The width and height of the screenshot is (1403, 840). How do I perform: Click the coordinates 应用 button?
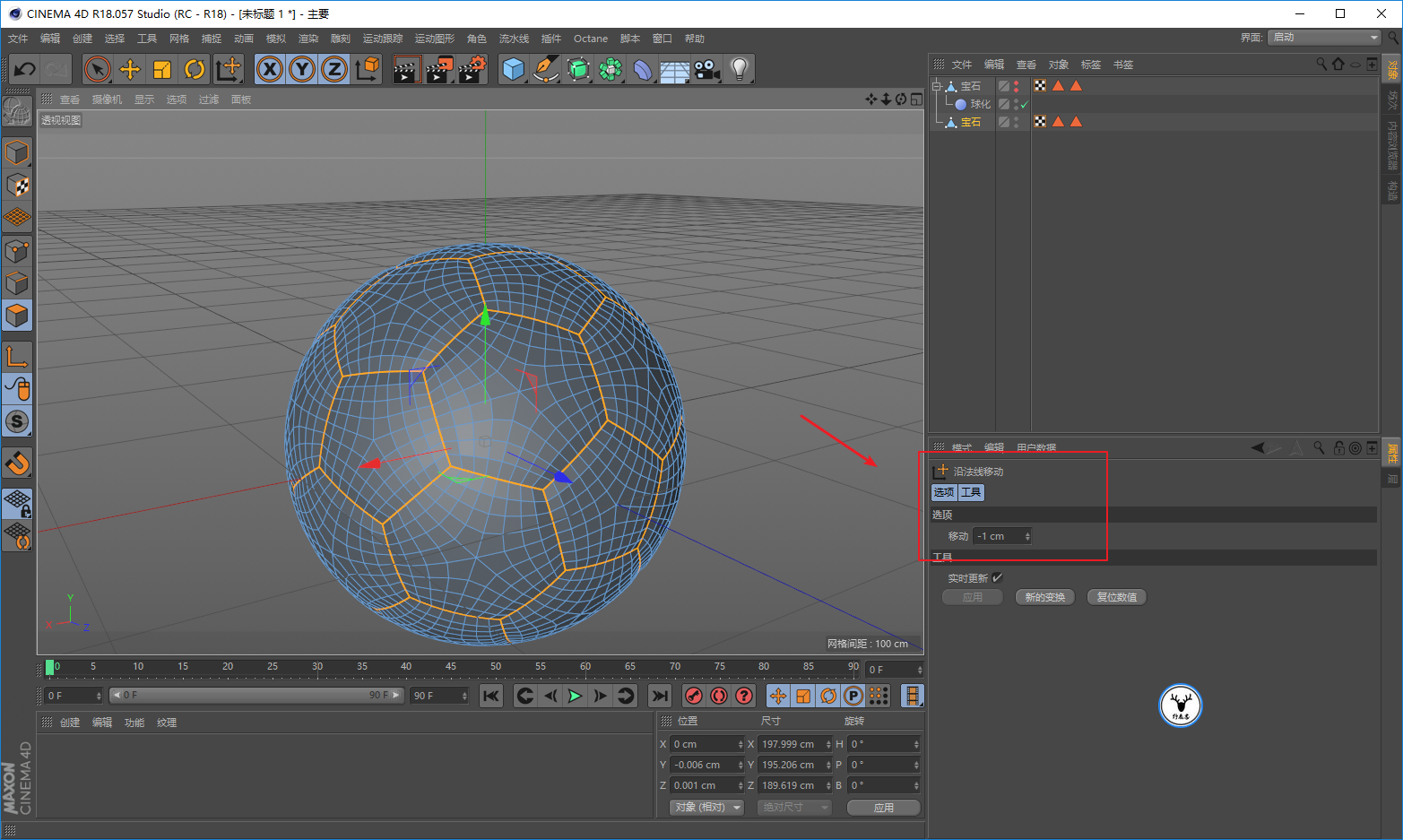point(884,808)
